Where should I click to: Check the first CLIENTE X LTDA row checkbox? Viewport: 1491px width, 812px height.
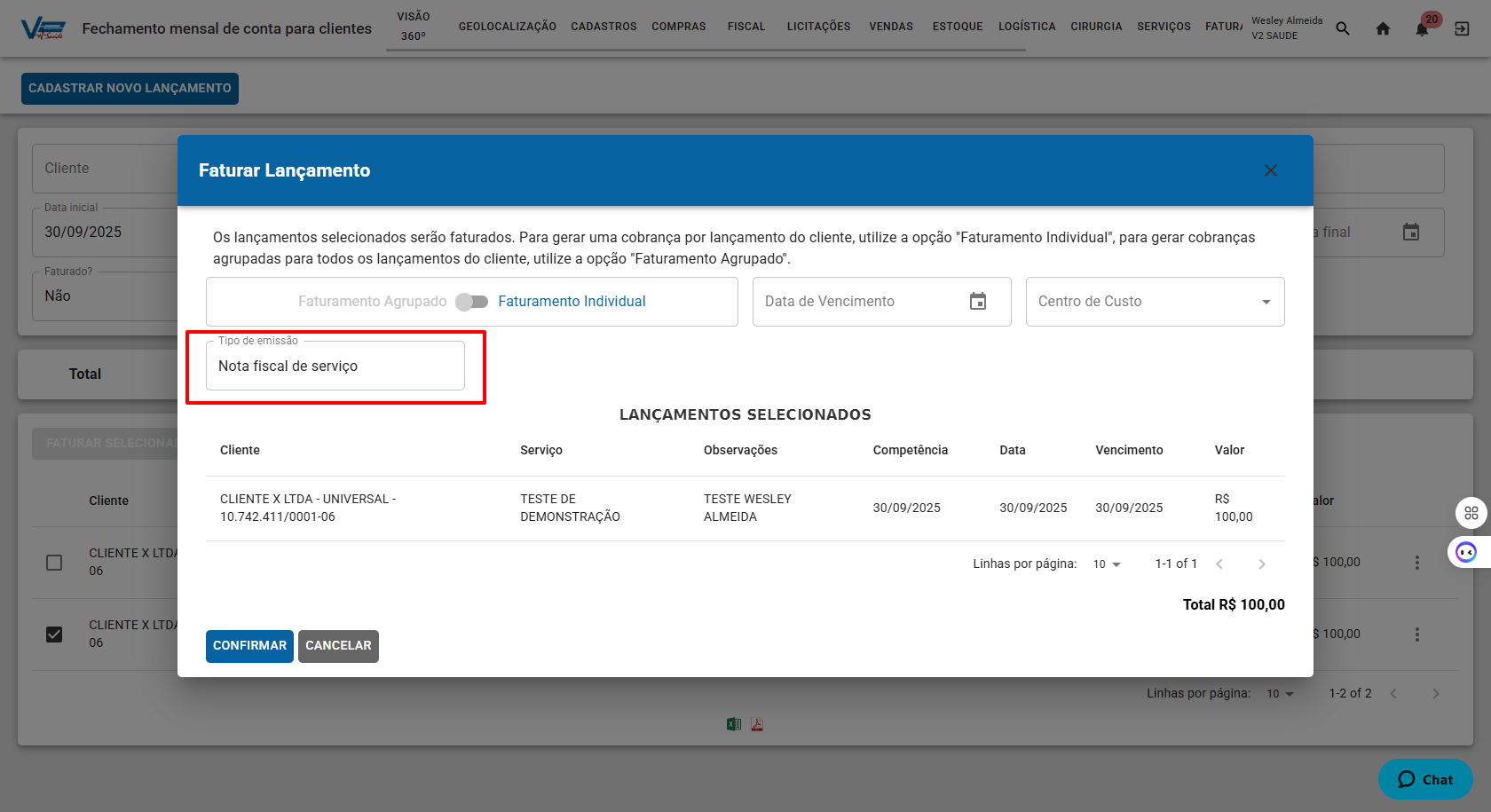54,563
